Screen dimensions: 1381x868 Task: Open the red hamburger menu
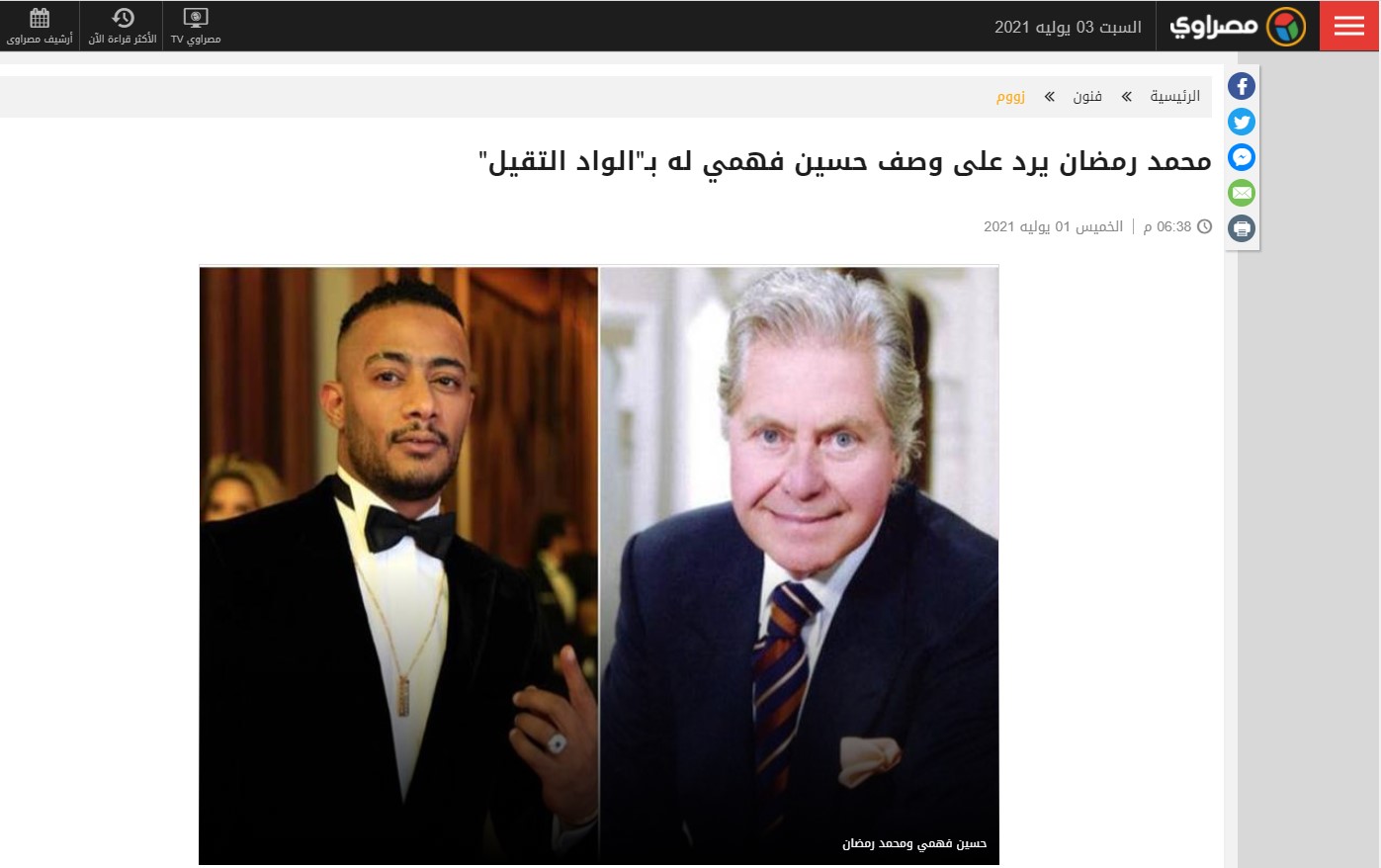1349,26
